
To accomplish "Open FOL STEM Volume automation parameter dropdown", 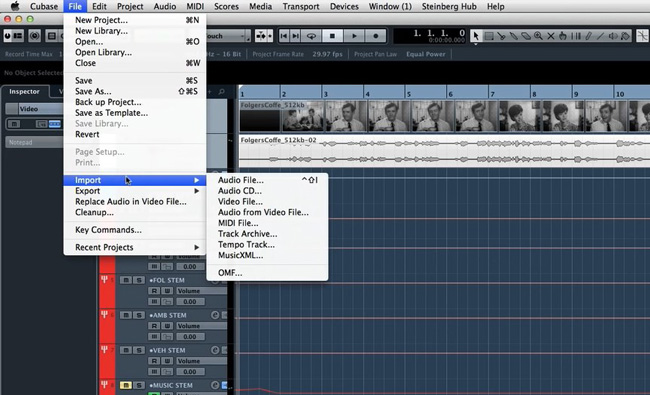I will 202,291.
